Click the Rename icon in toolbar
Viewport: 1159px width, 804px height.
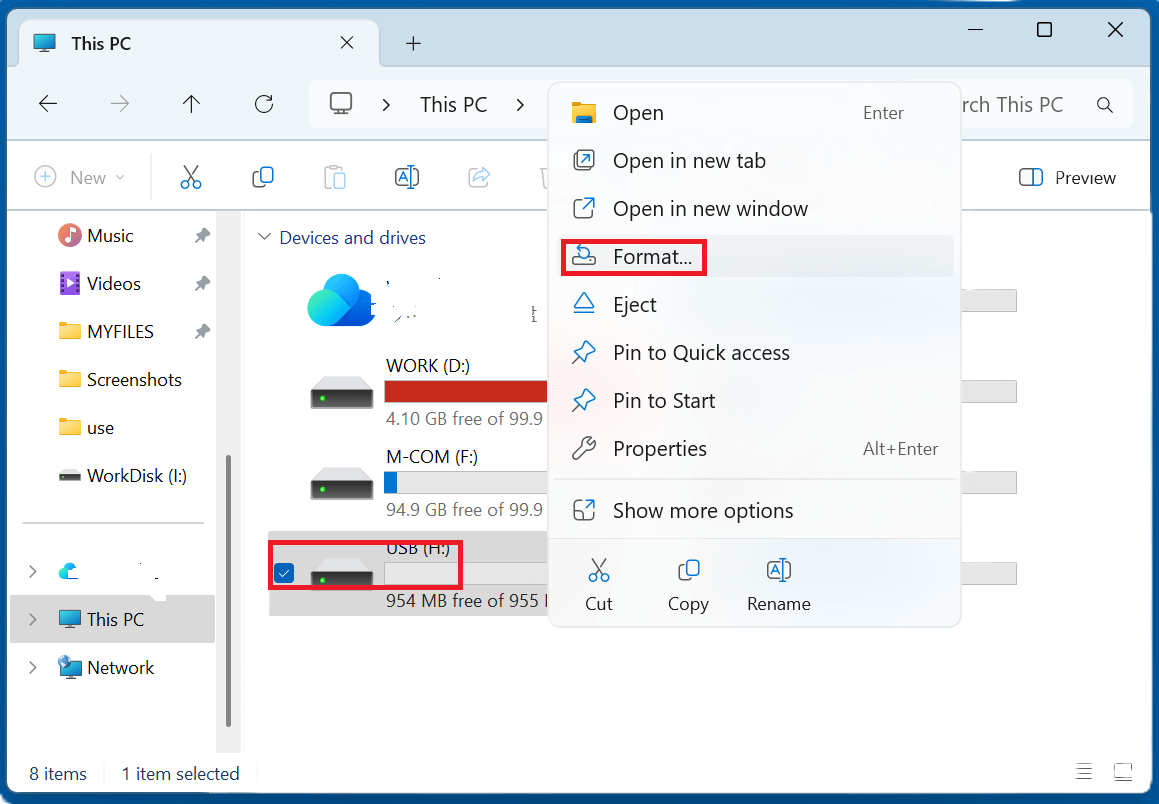coord(406,178)
